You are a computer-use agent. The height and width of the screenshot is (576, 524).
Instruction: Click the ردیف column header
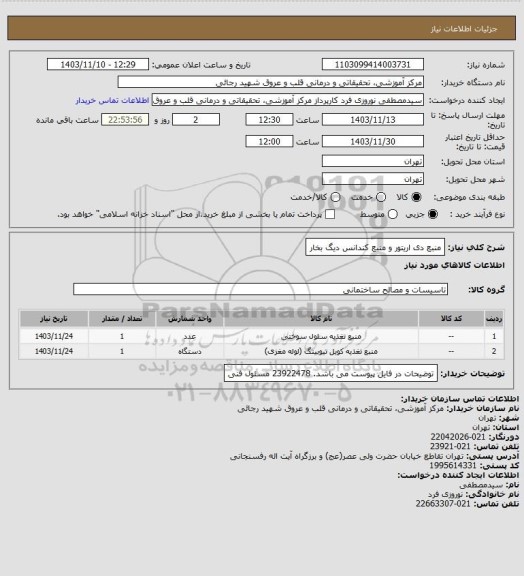tap(494, 319)
